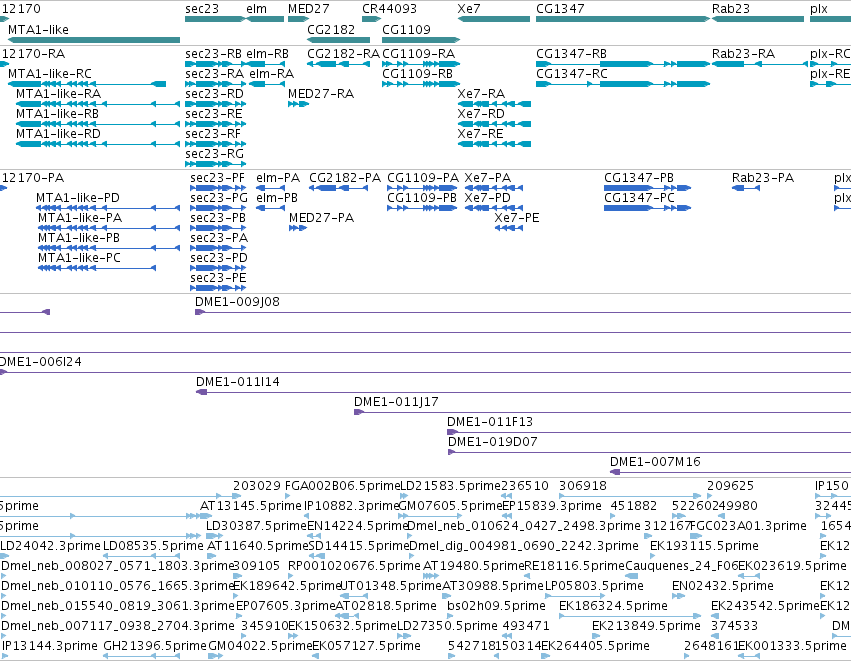Select BAC clone DME1-007M16
Image resolution: width=851 pixels, height=661 pixels.
click(655, 462)
